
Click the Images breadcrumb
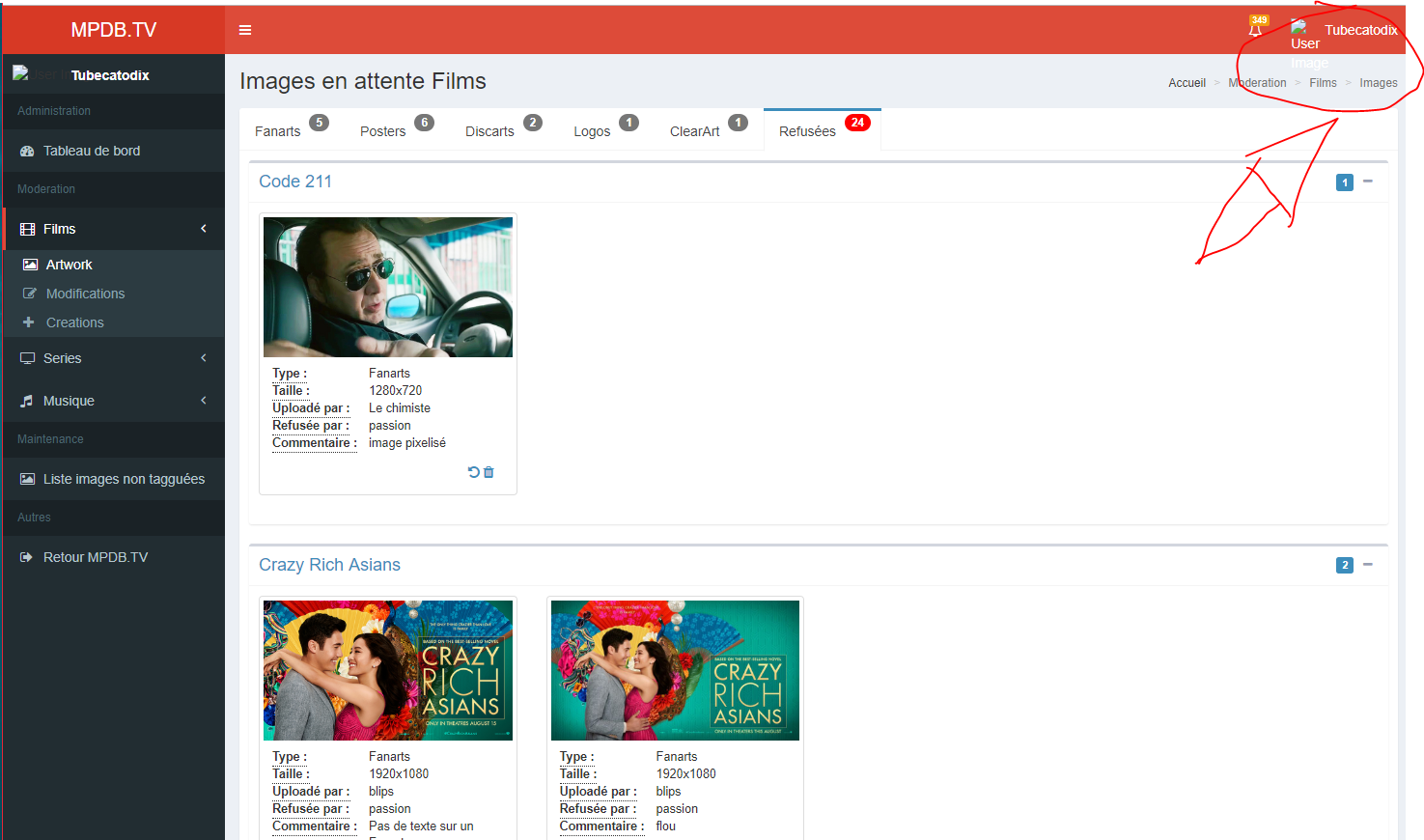(1379, 83)
